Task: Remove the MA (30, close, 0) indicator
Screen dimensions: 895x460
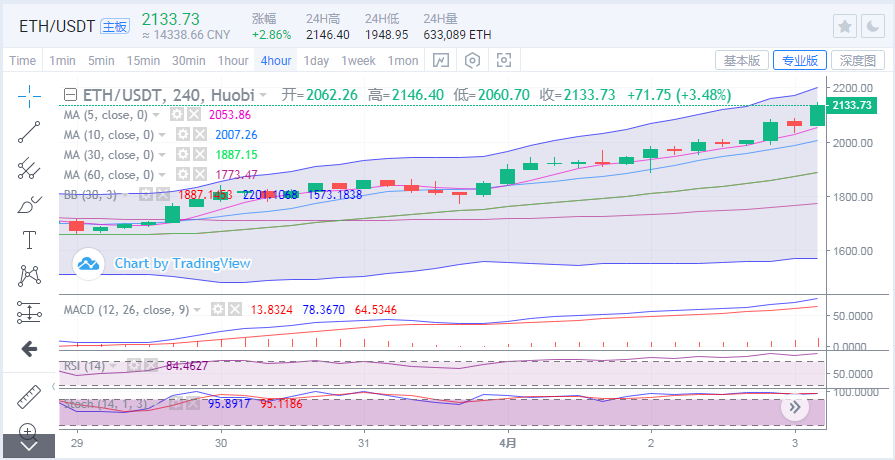Action: [199, 155]
